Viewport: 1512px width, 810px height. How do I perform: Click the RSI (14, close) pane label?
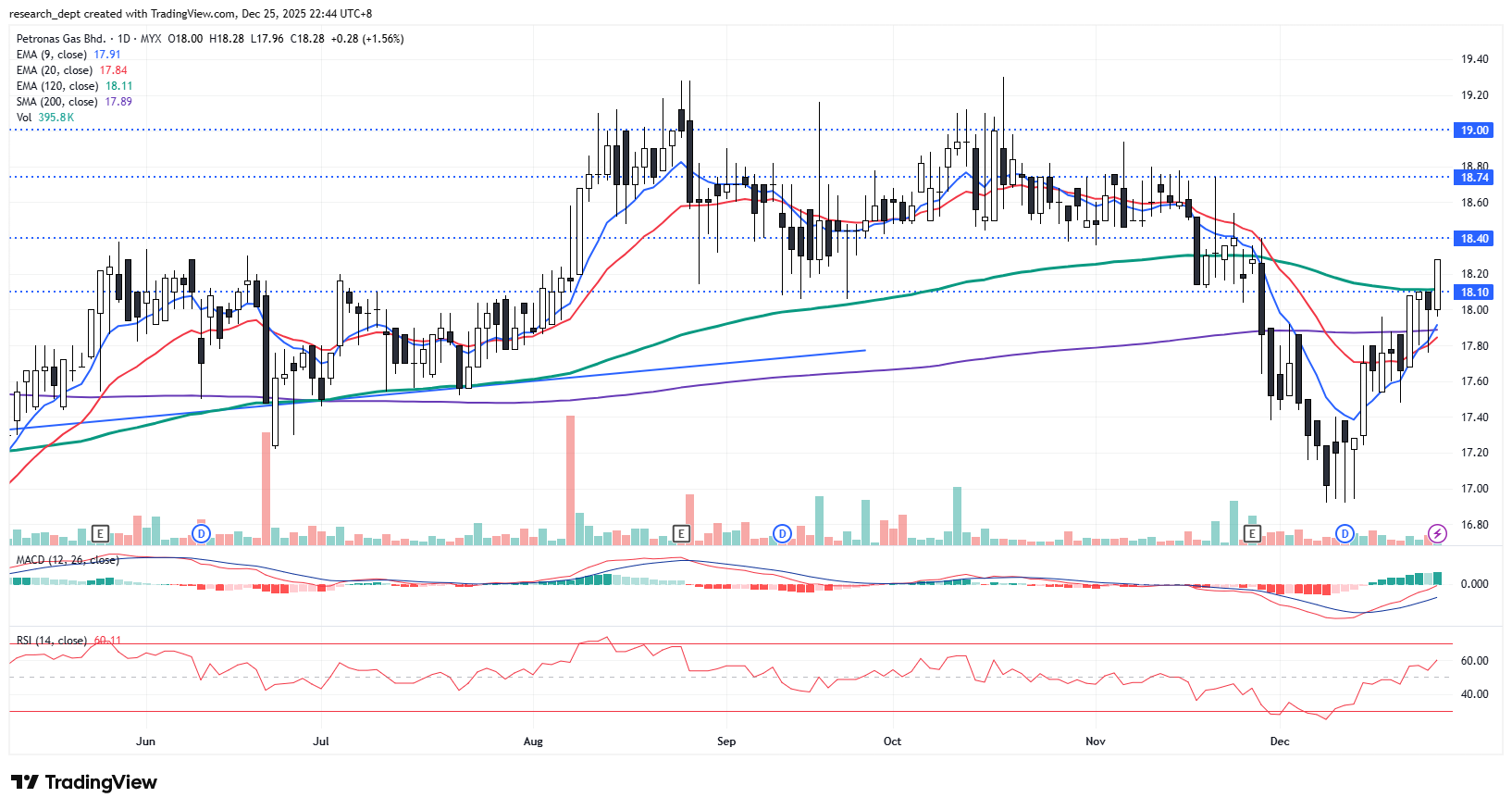pos(52,641)
